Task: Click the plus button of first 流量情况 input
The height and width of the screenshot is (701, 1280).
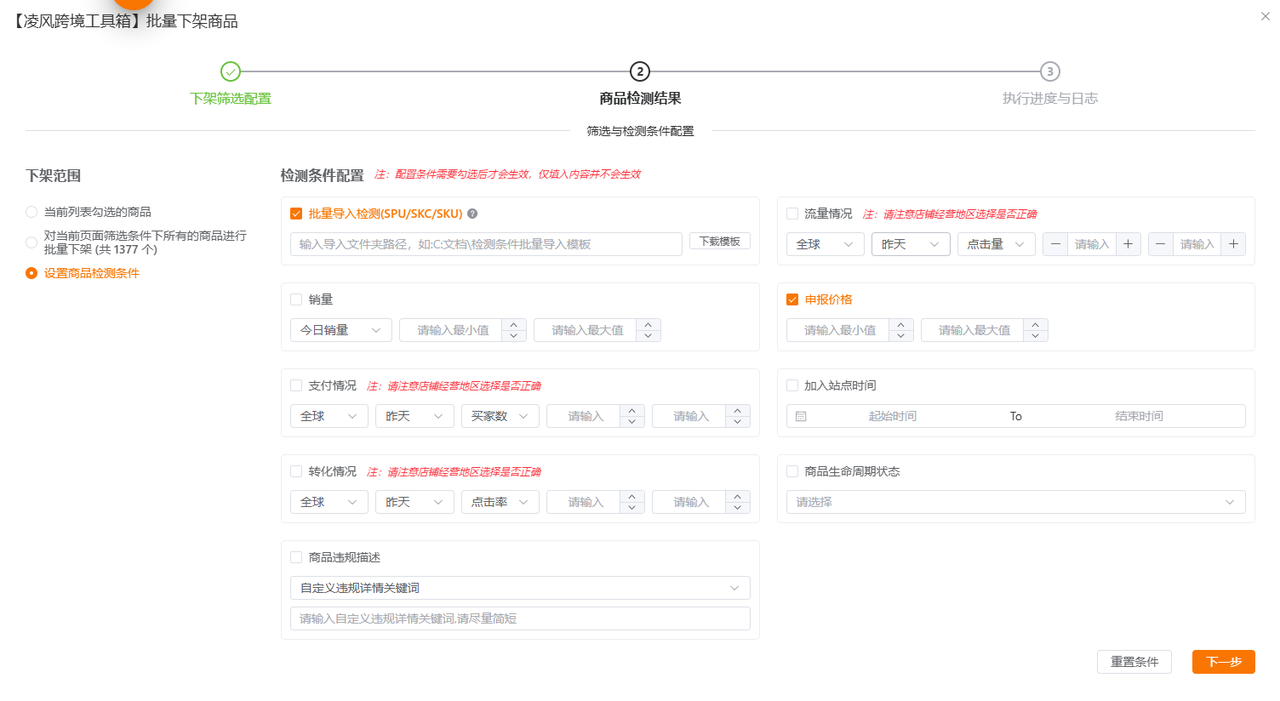Action: (x=1129, y=244)
